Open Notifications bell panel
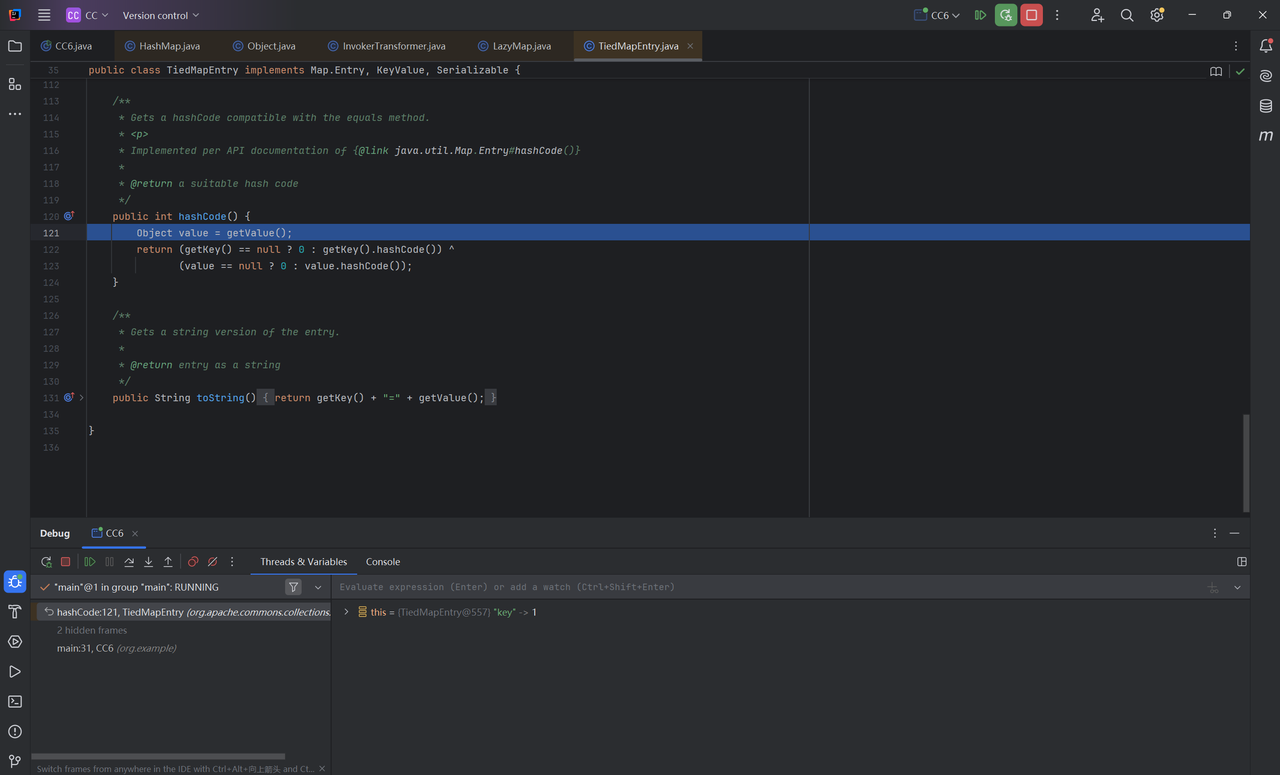The height and width of the screenshot is (775, 1280). pos(1266,46)
